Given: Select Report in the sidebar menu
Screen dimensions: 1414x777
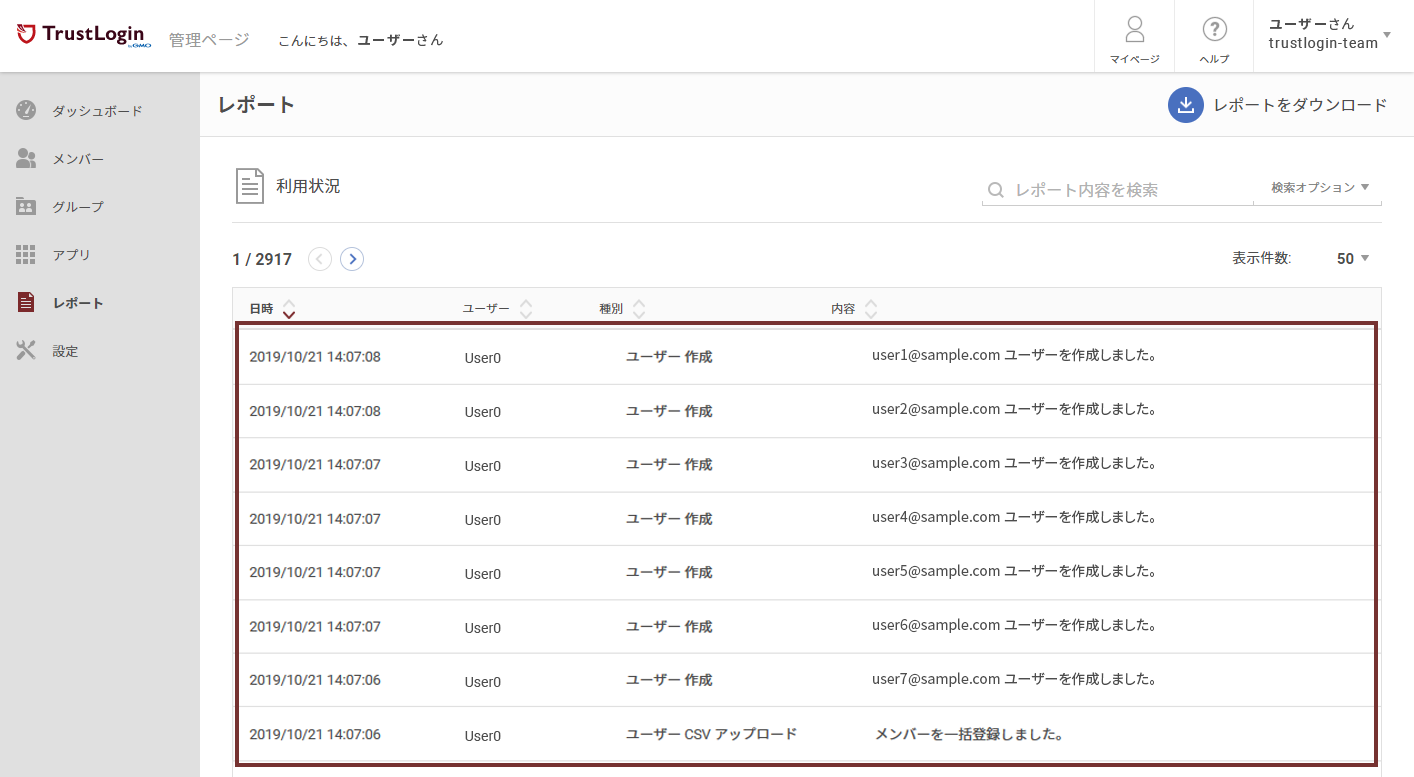Looking at the screenshot, I should [x=77, y=303].
